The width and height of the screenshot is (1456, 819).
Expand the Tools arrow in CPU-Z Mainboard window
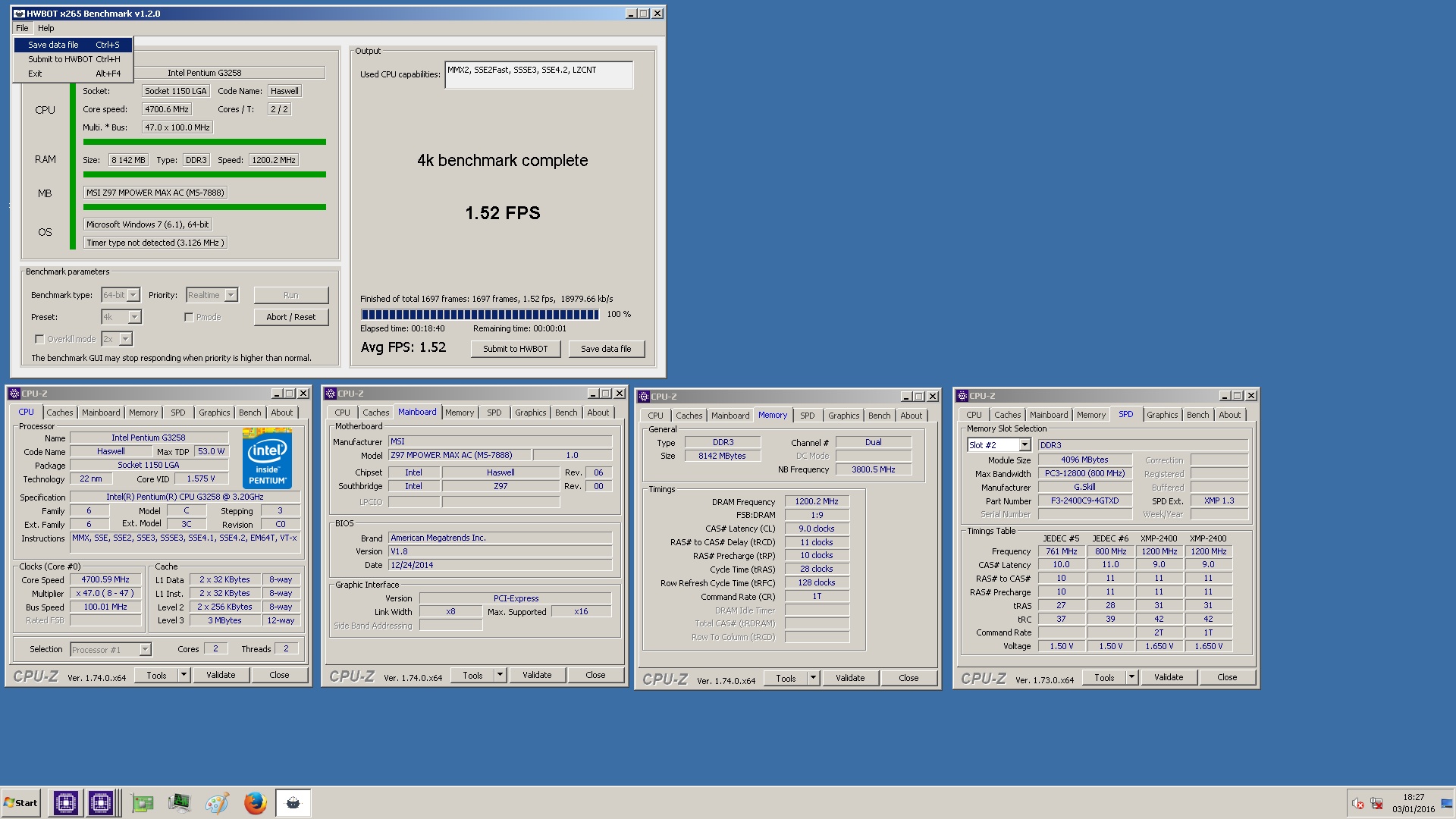[x=500, y=675]
